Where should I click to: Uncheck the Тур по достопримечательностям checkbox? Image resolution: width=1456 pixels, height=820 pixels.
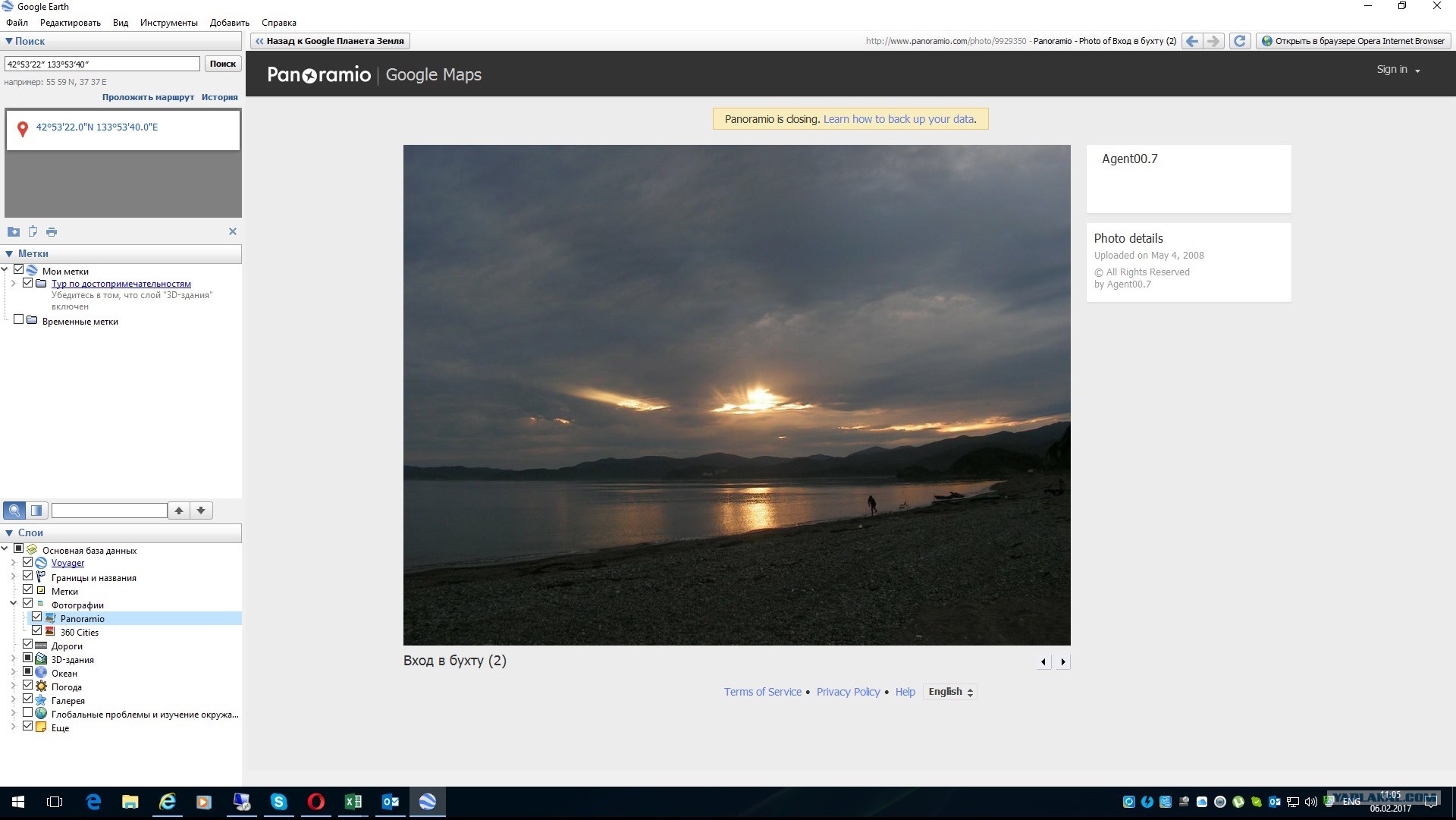pyautogui.click(x=28, y=283)
